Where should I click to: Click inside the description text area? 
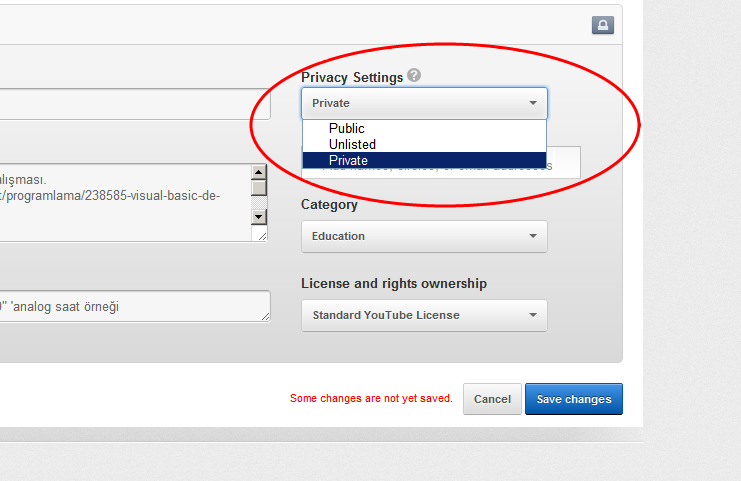(x=120, y=203)
